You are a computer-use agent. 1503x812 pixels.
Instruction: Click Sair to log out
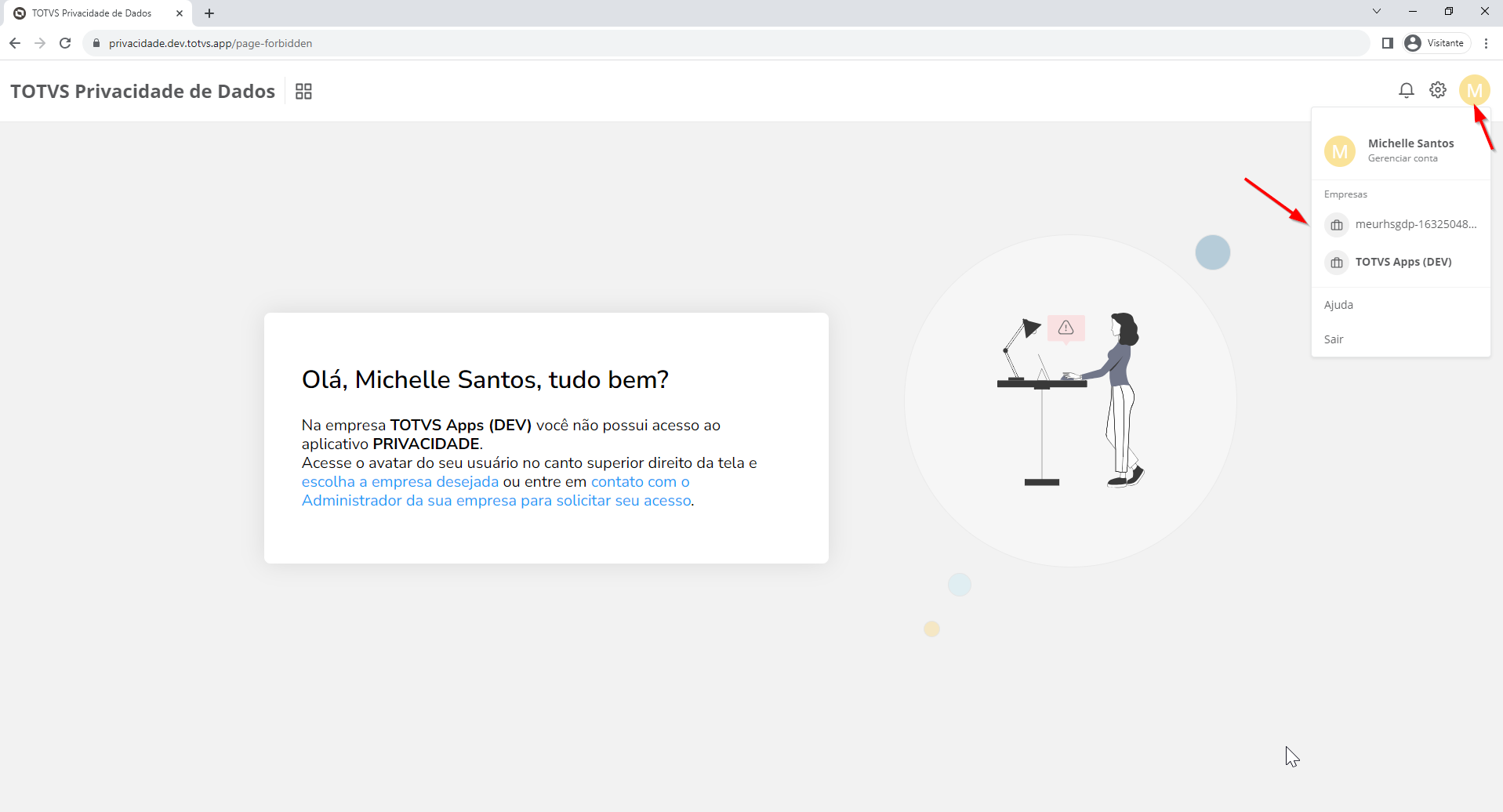(x=1334, y=339)
